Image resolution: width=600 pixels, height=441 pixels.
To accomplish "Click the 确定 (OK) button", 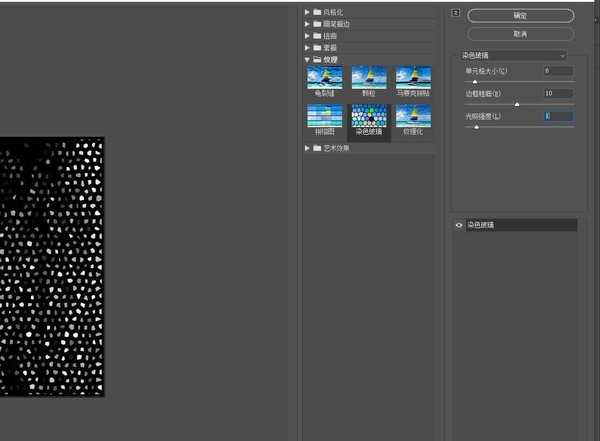I will tap(520, 15).
